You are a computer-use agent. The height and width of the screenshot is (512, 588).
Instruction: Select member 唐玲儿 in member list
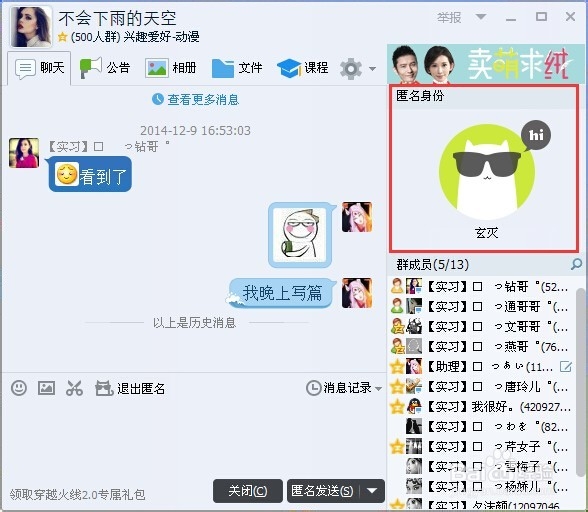coord(481,386)
